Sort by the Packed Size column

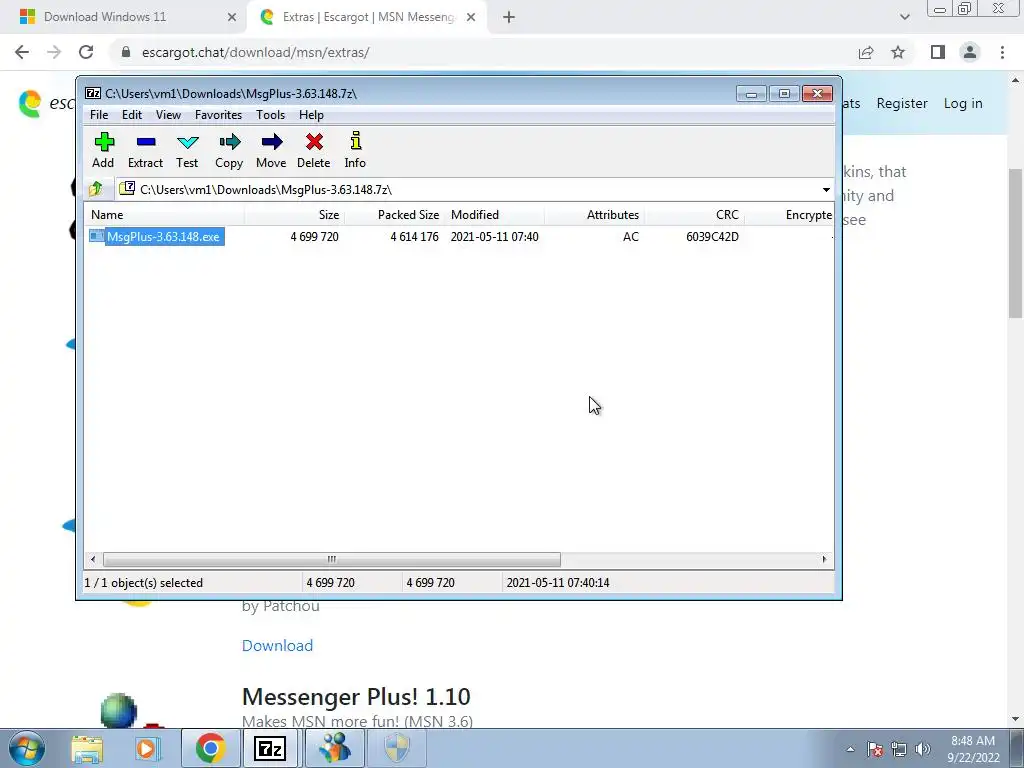[x=394, y=215]
